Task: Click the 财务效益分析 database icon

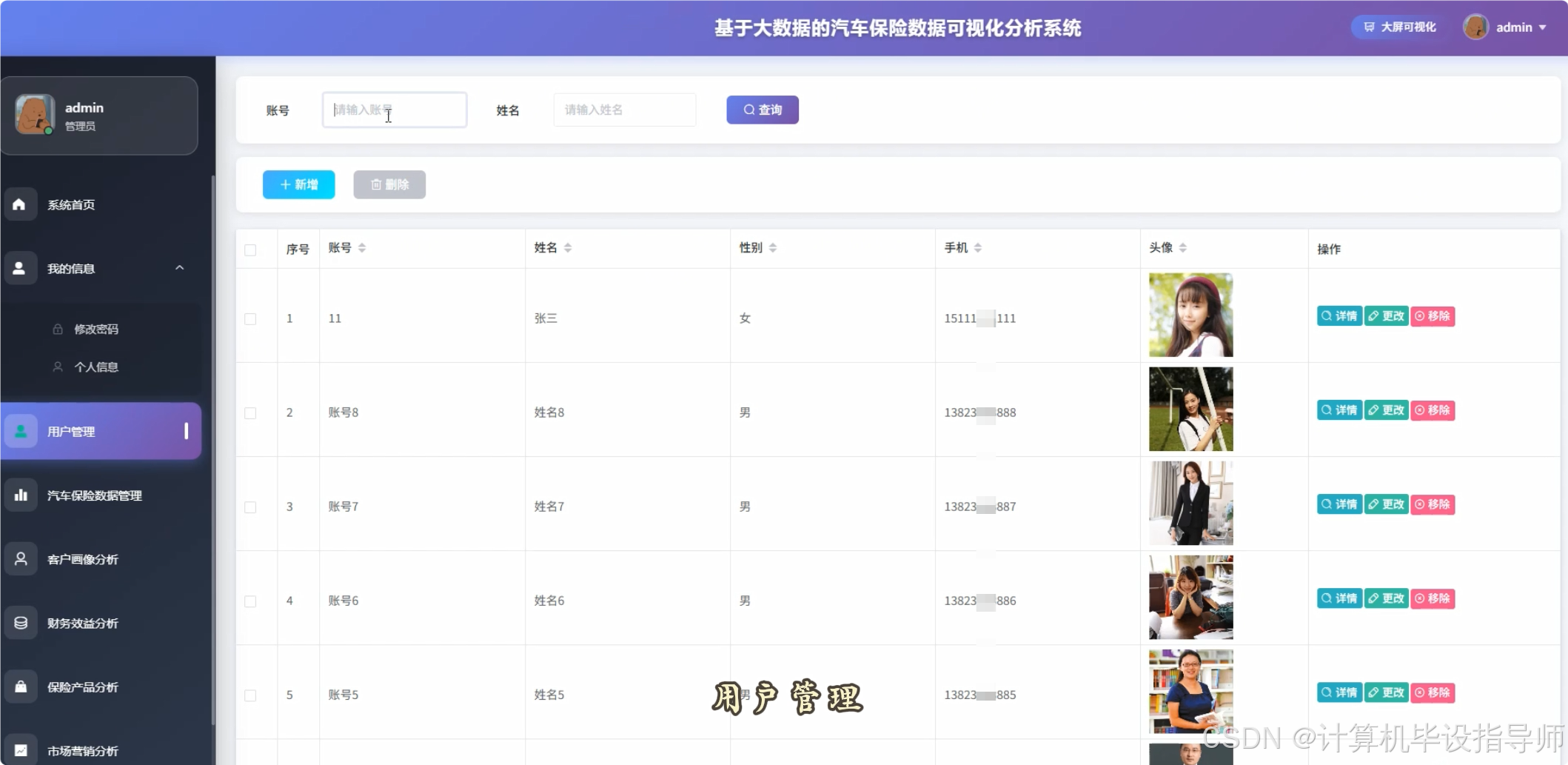Action: (x=20, y=622)
